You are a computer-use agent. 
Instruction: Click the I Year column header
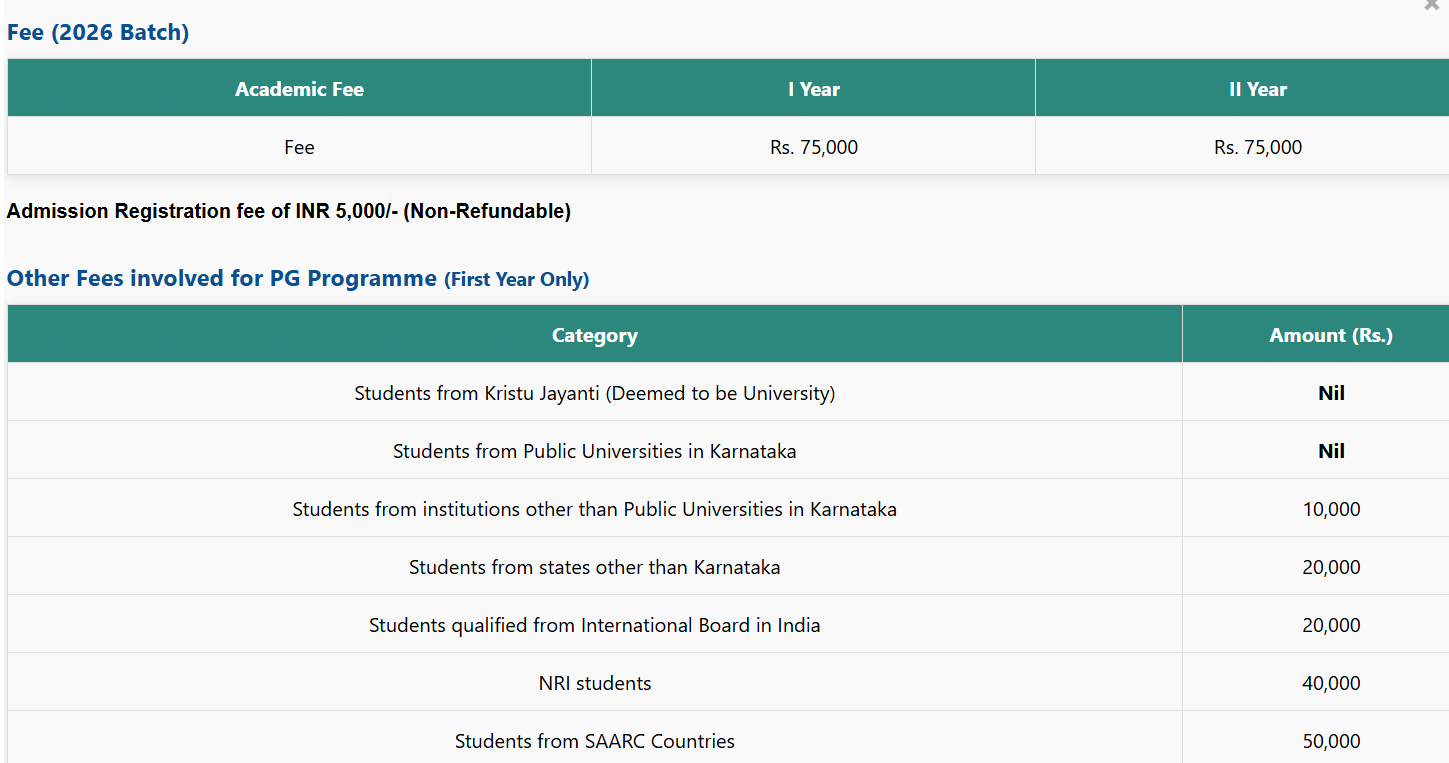point(813,89)
